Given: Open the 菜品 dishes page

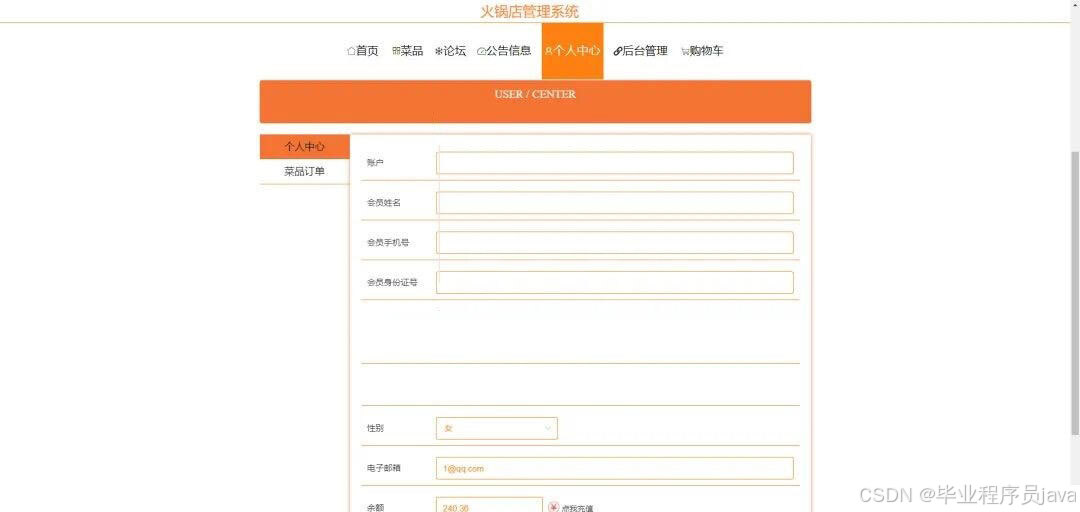Looking at the screenshot, I should (407, 51).
